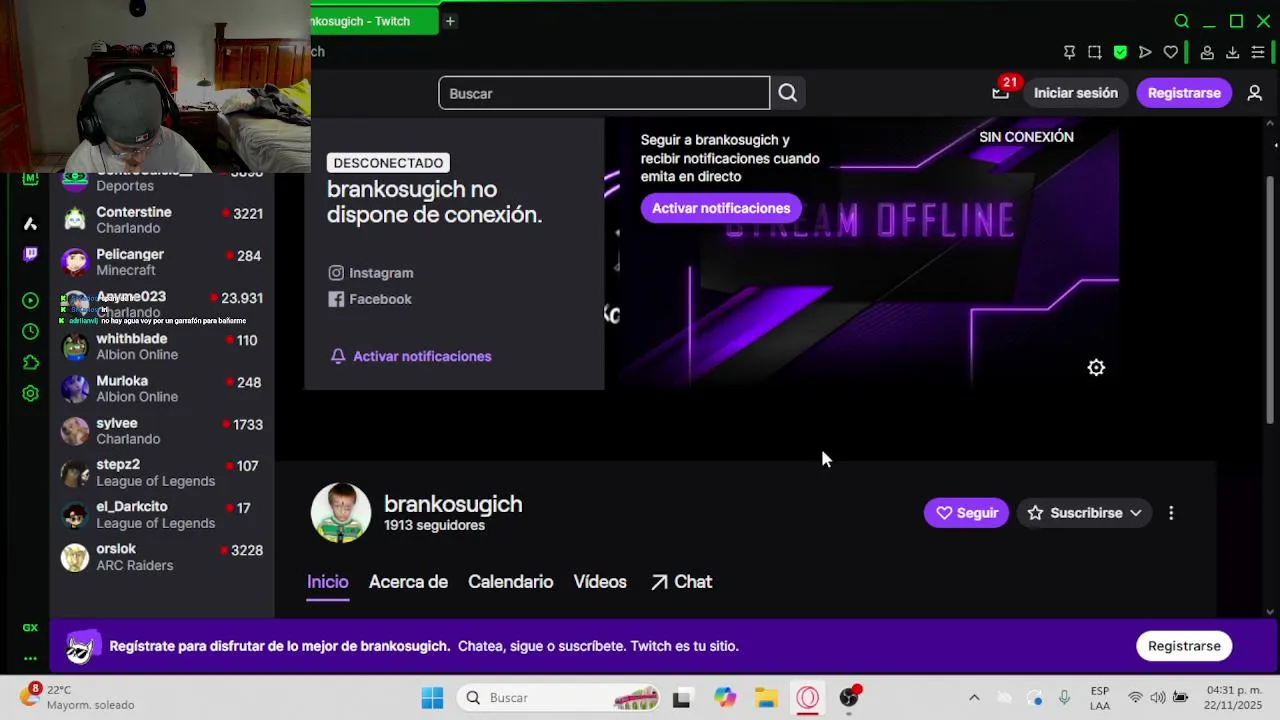Open whithblade Albion Online channel
This screenshot has width=1280, height=720.
pos(162,346)
